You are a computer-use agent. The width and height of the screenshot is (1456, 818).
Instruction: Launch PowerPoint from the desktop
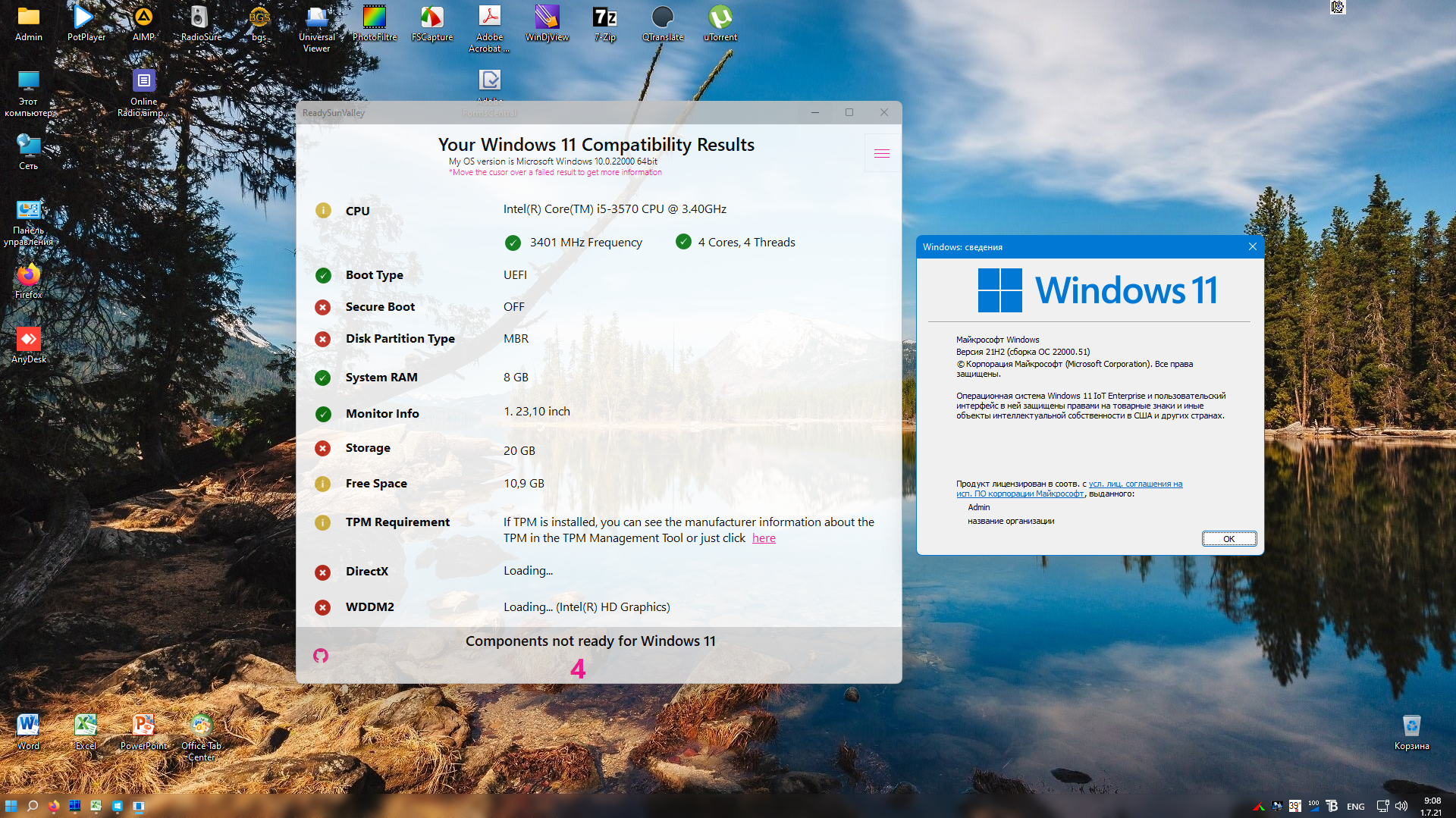143,732
